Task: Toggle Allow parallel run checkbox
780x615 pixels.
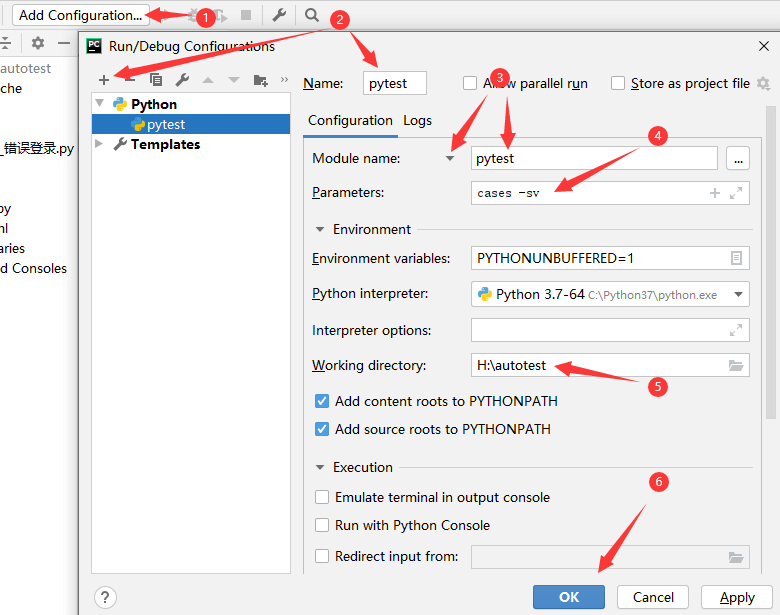Action: [470, 83]
